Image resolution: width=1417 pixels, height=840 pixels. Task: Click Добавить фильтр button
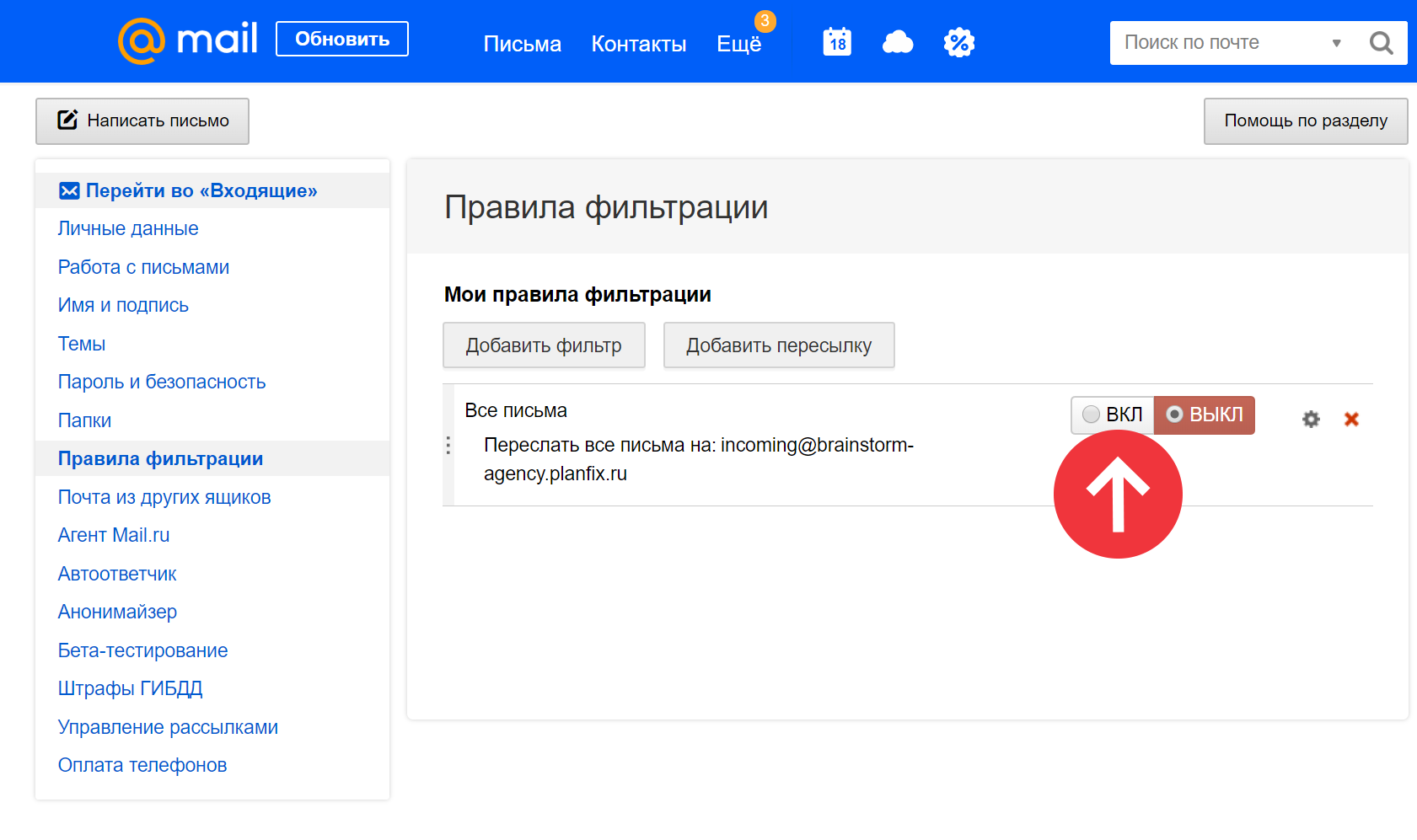544,345
